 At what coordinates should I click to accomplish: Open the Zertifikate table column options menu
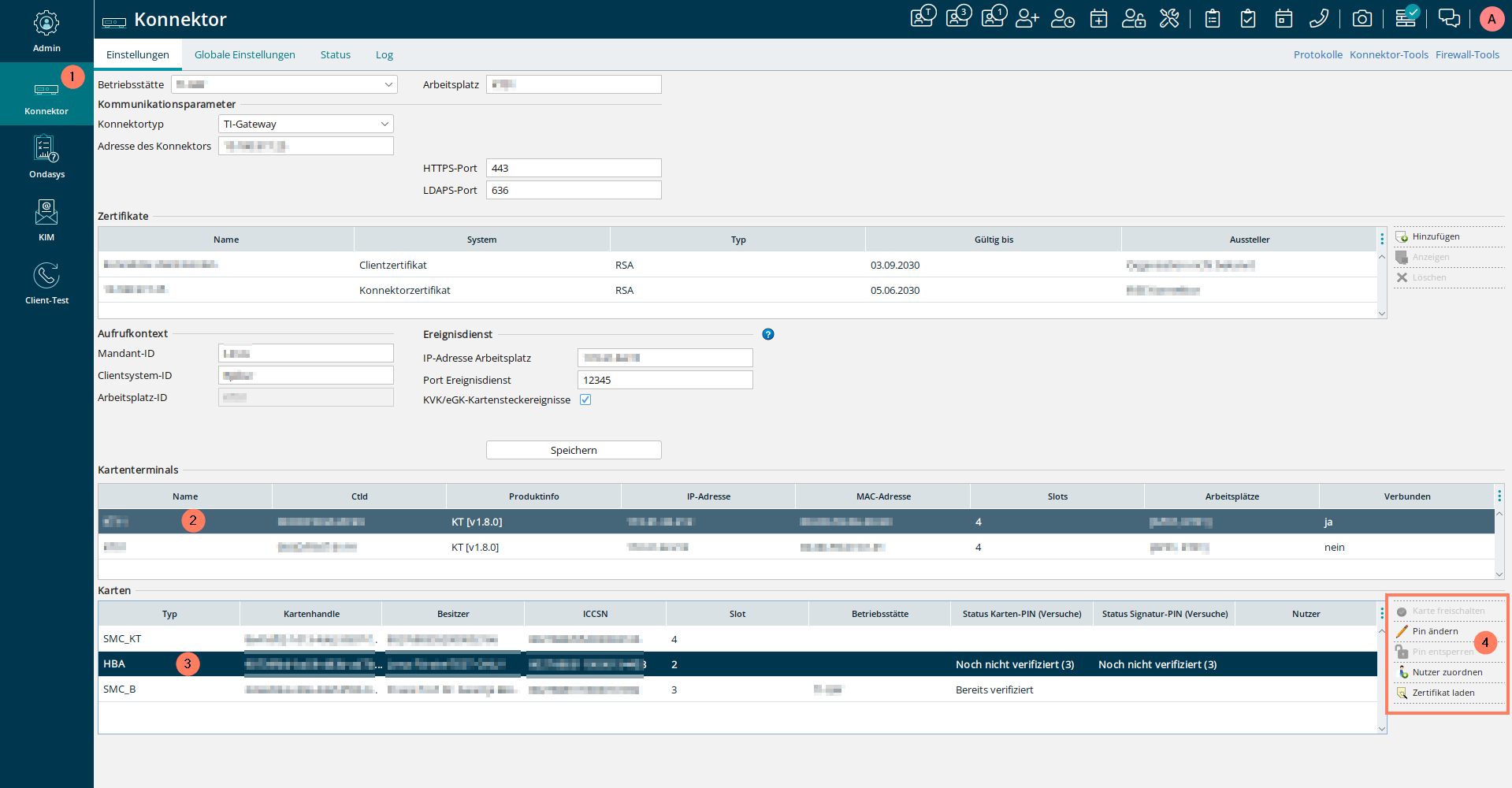pos(1382,239)
